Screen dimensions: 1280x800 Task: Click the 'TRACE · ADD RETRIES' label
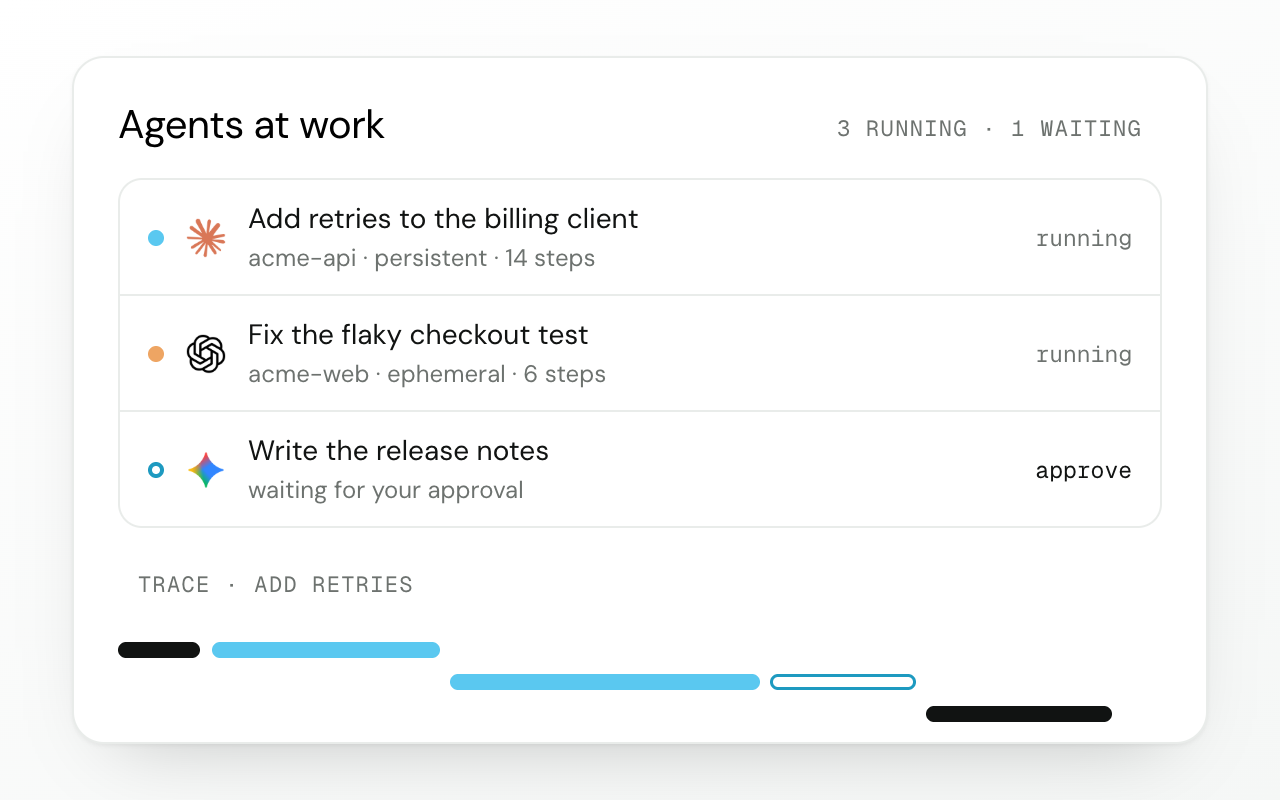[275, 585]
